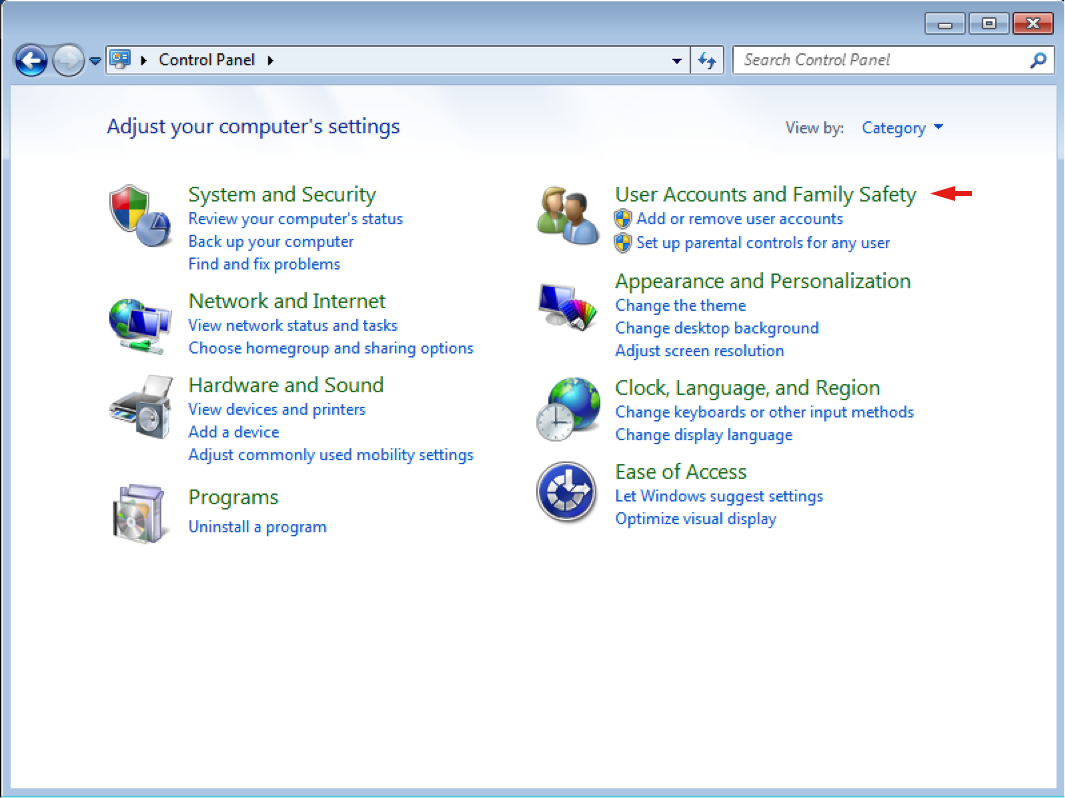Click Adjust screen resolution link
Image resolution: width=1065 pixels, height=798 pixels.
(699, 351)
